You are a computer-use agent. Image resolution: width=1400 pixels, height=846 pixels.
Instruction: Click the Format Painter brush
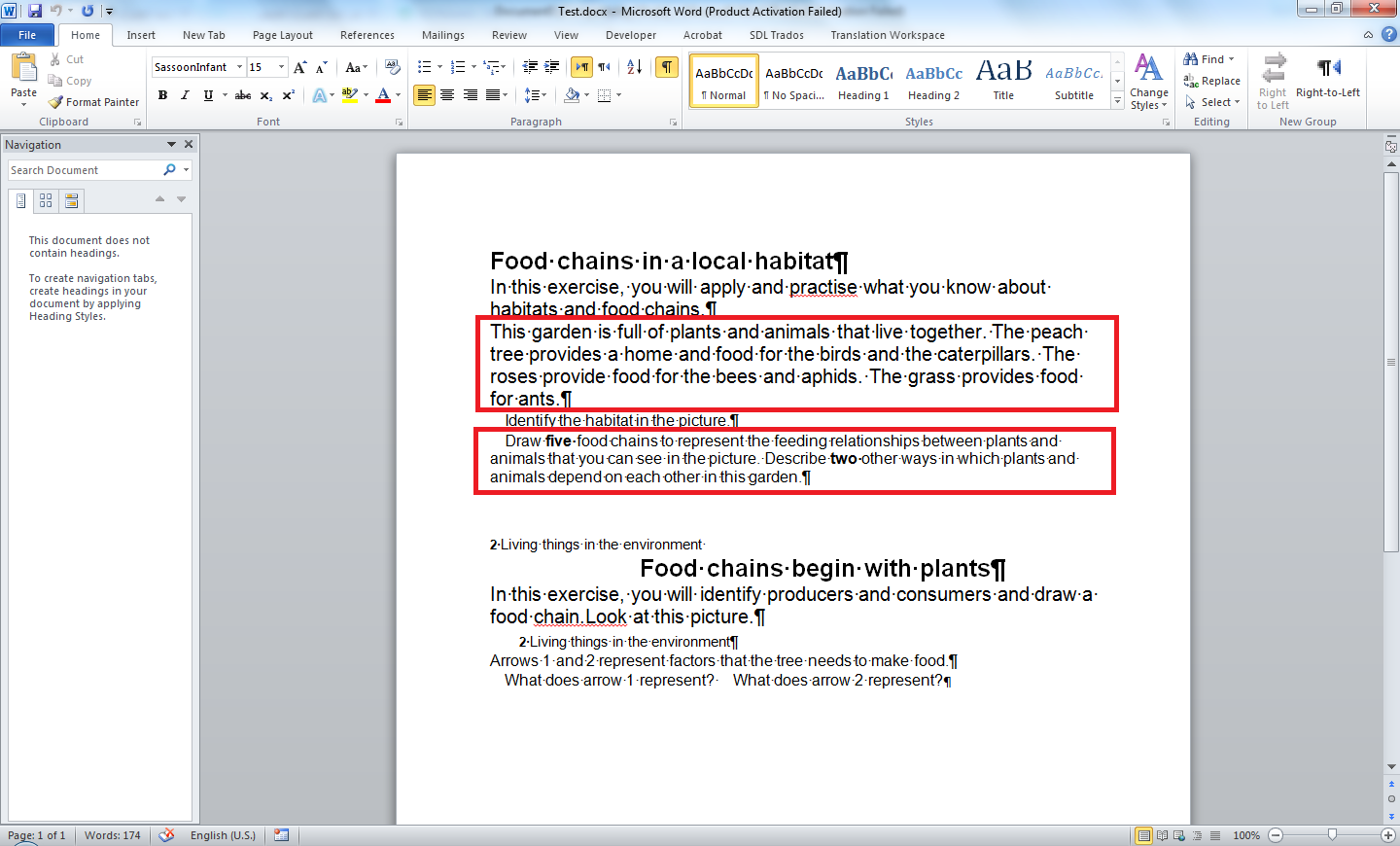(56, 102)
